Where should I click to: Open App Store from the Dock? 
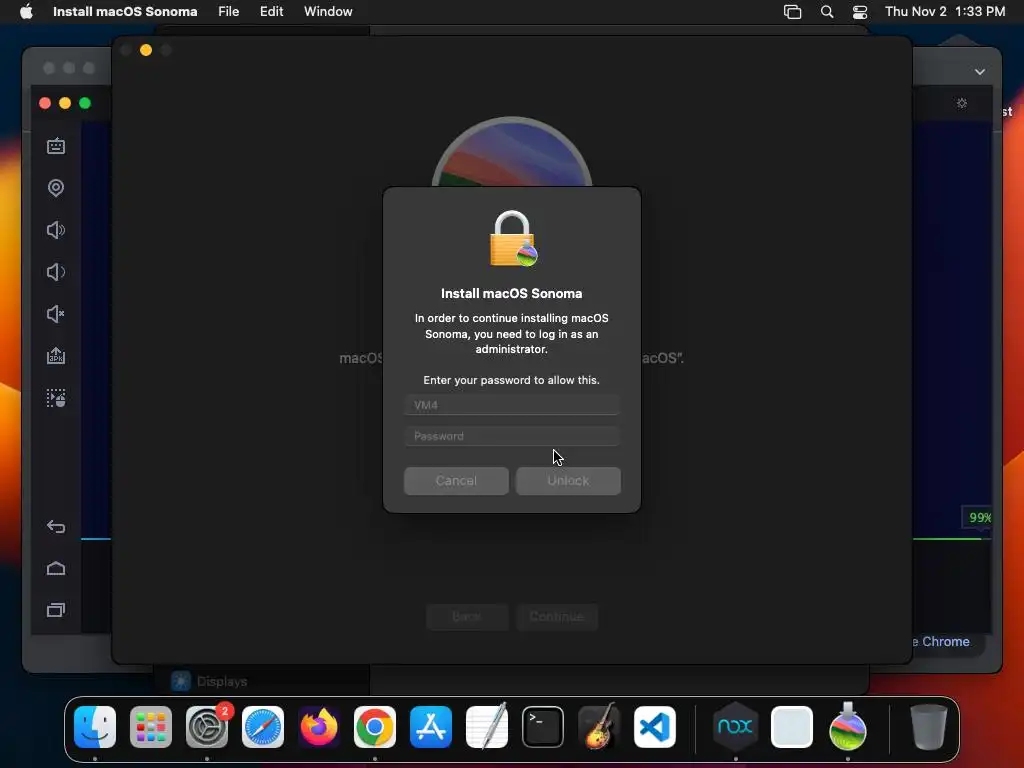click(431, 727)
